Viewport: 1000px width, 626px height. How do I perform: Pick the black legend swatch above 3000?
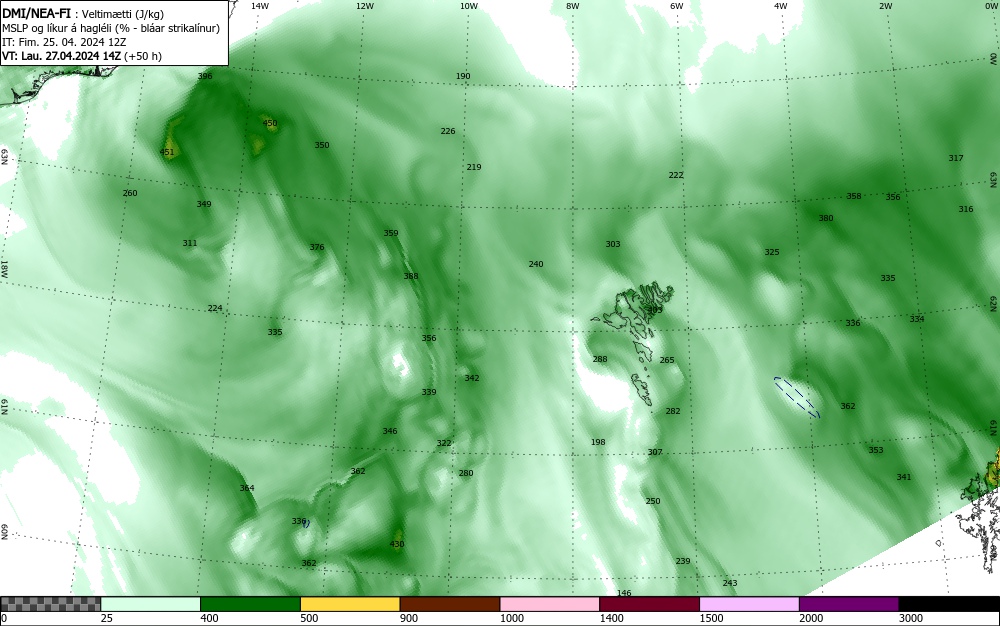[x=949, y=604]
